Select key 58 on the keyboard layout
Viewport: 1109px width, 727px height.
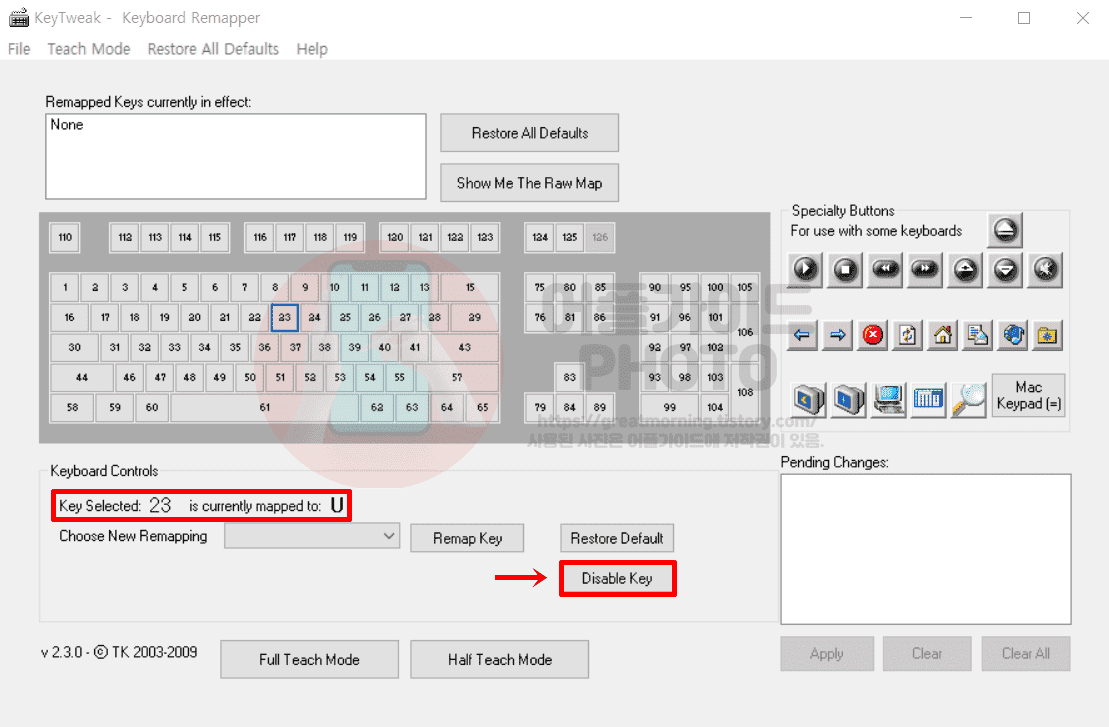(x=72, y=407)
